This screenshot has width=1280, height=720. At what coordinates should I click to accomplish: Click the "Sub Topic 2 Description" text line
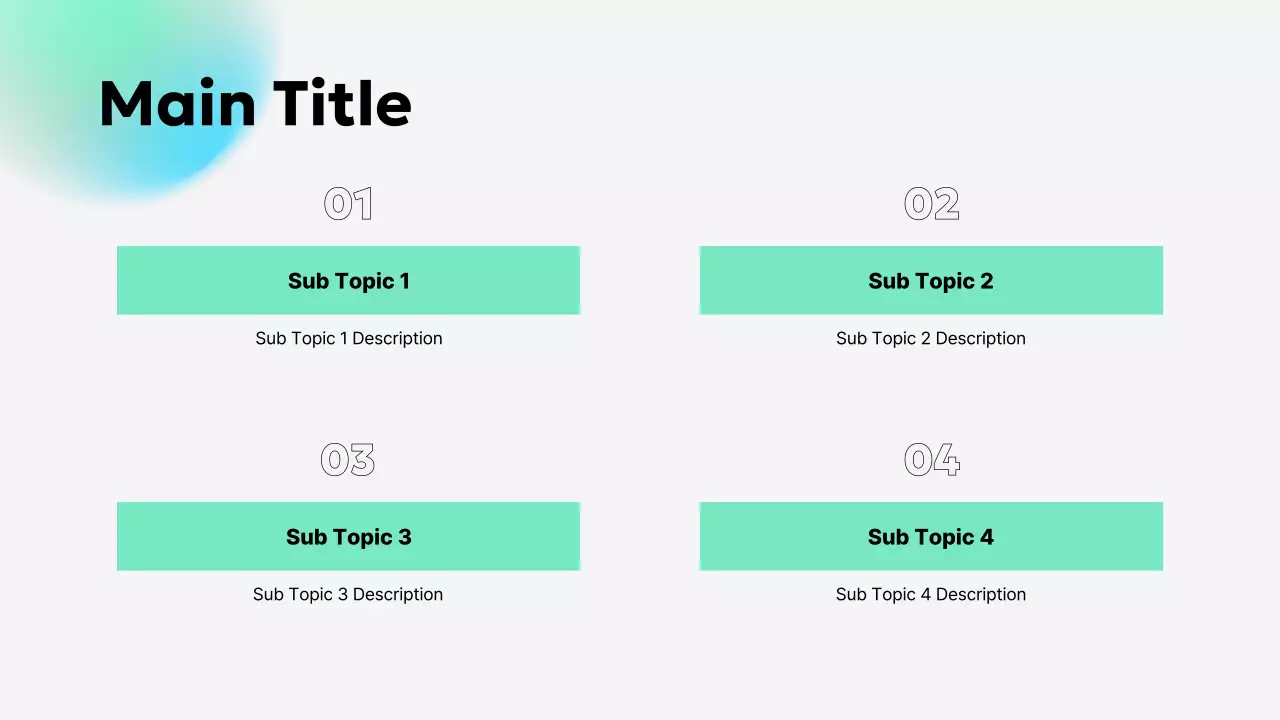pyautogui.click(x=931, y=338)
